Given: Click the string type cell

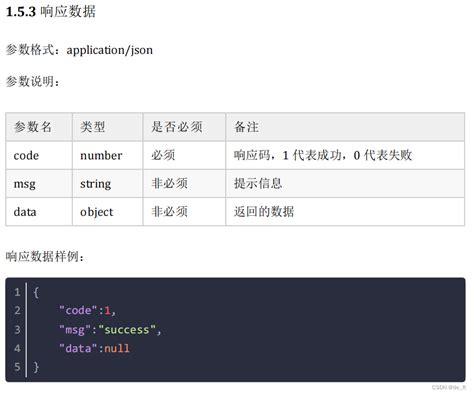Looking at the screenshot, I should (x=108, y=184).
